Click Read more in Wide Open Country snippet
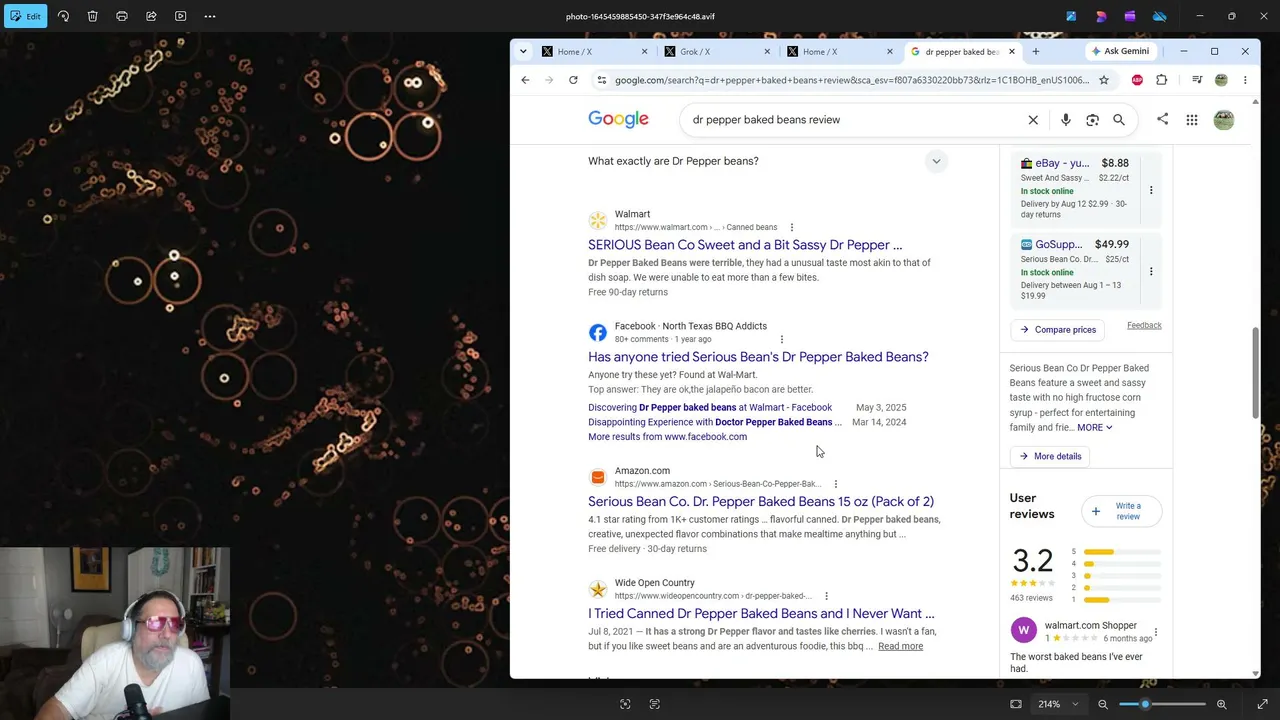The width and height of the screenshot is (1280, 720). click(x=900, y=646)
